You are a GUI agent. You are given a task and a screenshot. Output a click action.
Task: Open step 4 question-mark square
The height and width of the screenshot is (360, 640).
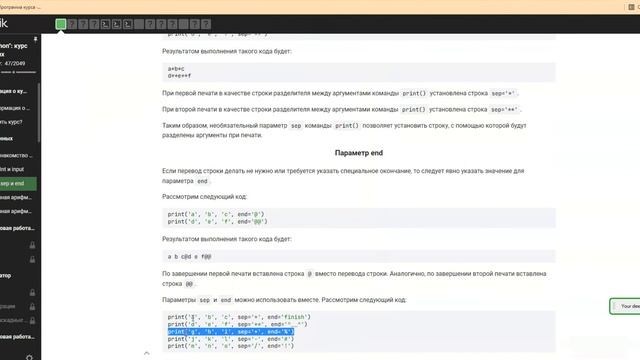(94, 24)
